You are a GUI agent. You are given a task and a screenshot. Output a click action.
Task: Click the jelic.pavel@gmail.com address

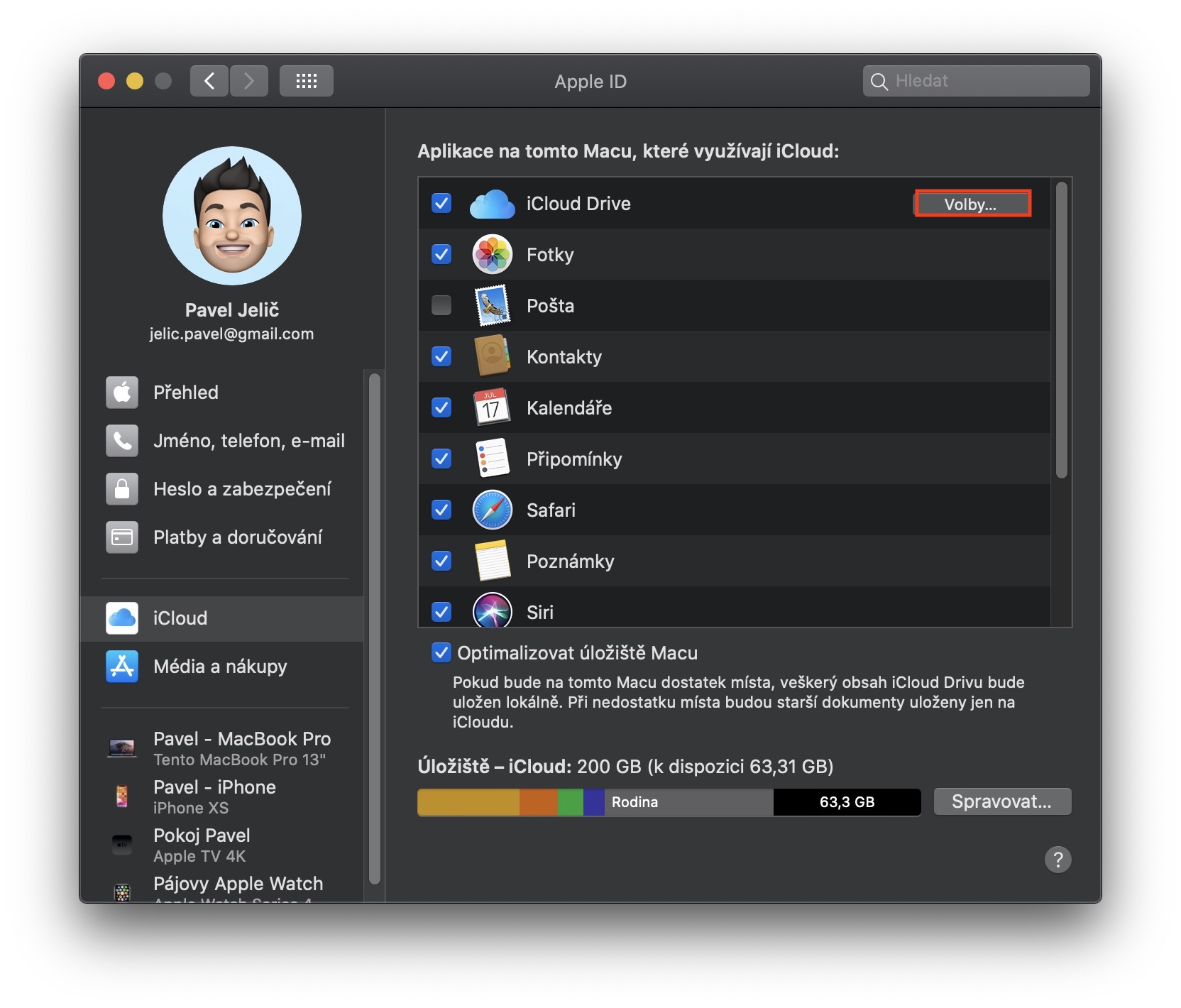[x=232, y=334]
